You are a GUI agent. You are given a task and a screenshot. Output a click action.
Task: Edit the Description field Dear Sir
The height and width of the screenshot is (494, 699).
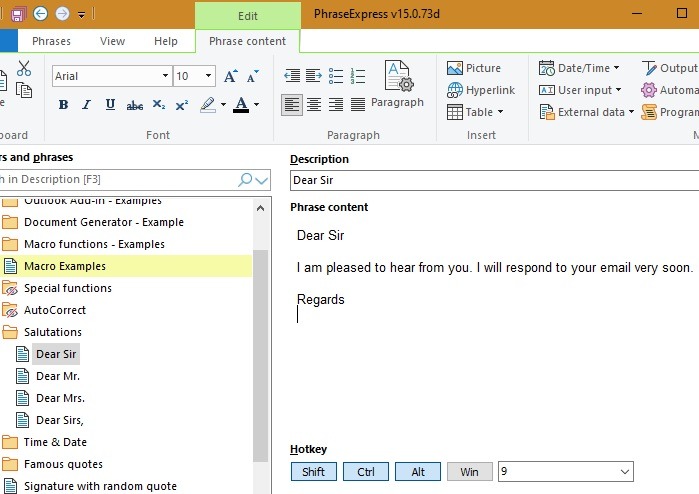[494, 180]
